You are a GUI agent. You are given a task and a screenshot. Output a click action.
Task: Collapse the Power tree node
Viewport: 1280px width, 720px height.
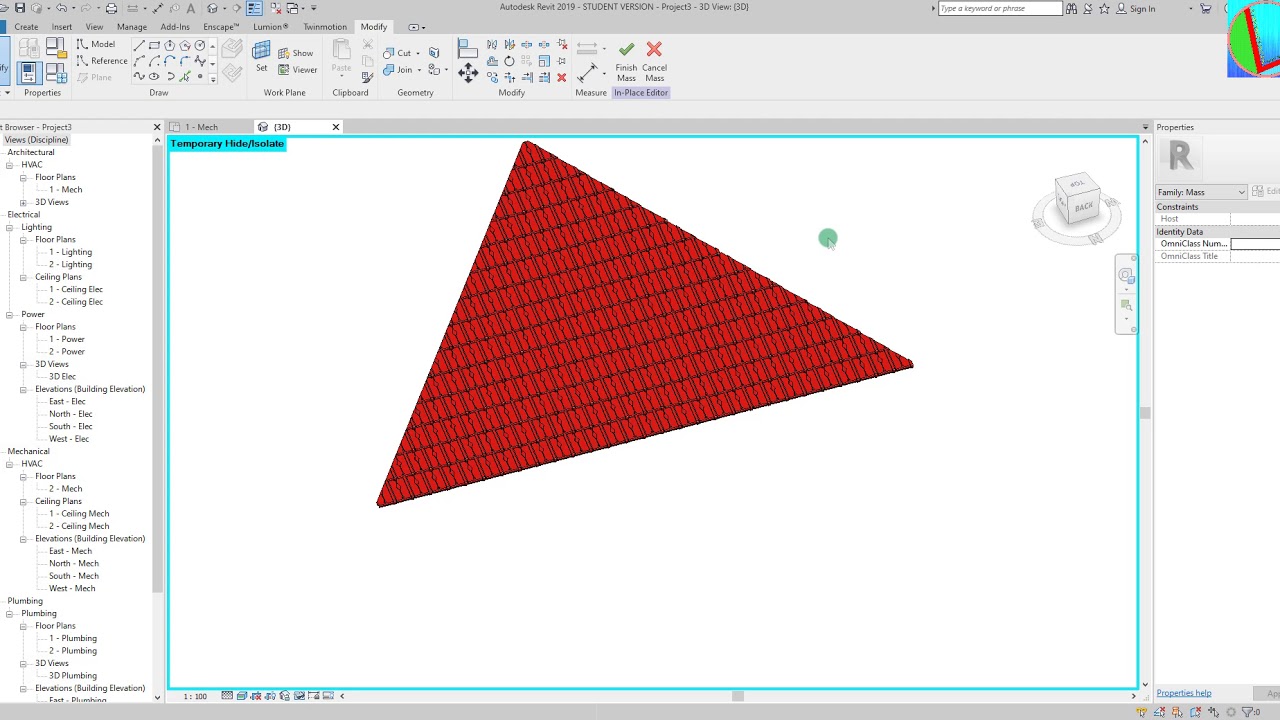[9, 314]
